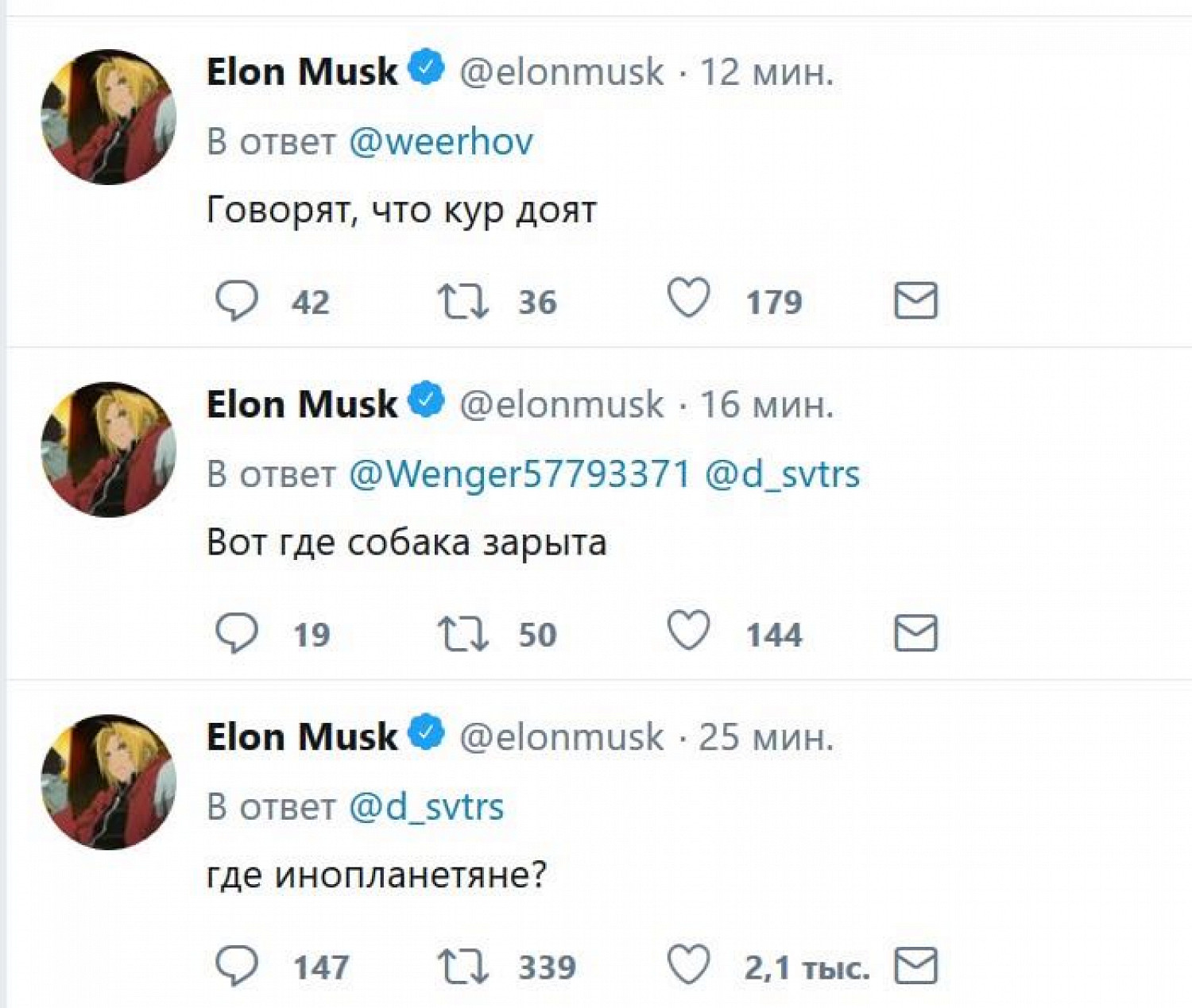Like the tweet with 2,1 тыс. likes
This screenshot has width=1192, height=1008.
688,964
